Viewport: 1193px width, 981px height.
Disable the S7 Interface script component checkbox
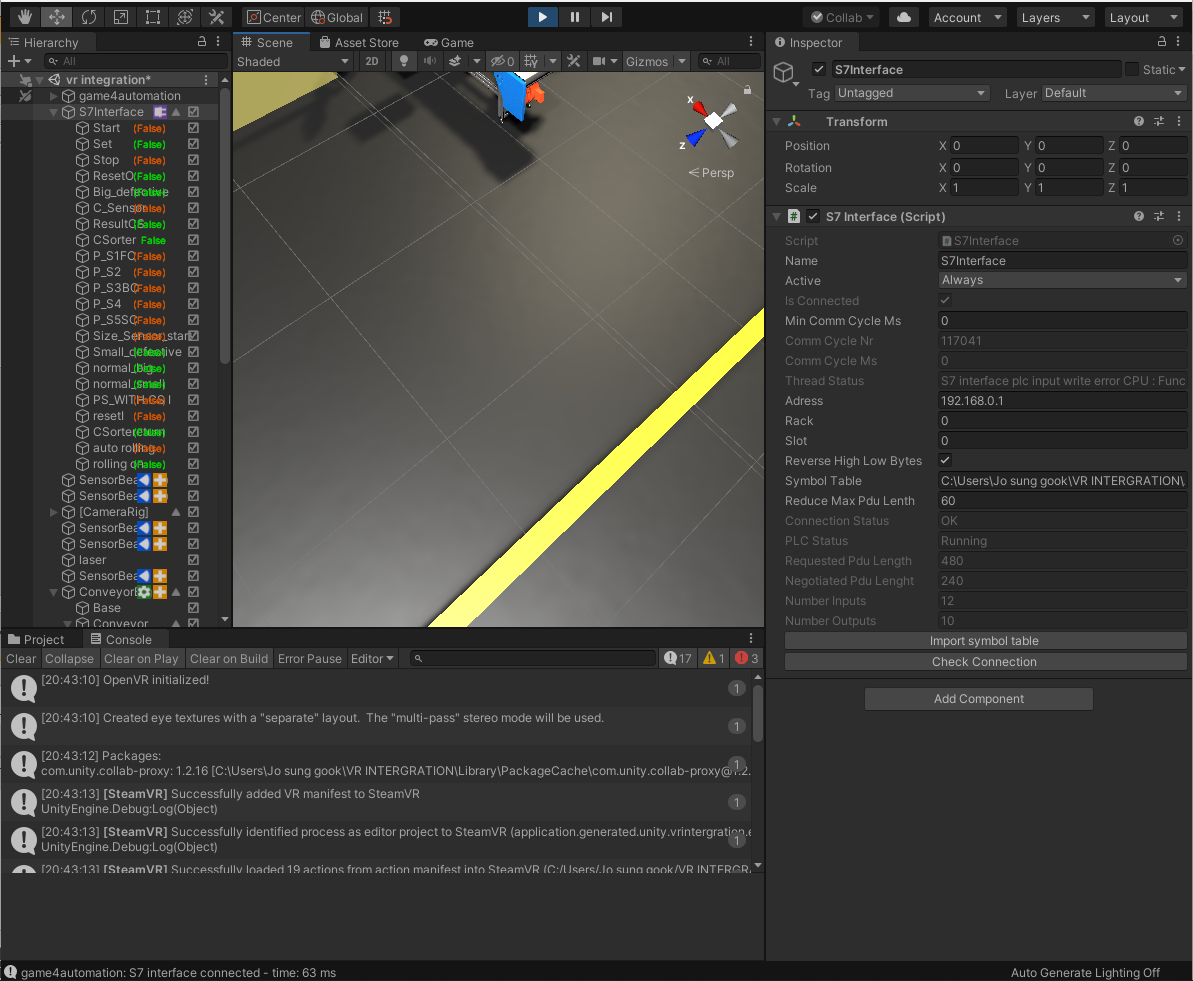[813, 216]
